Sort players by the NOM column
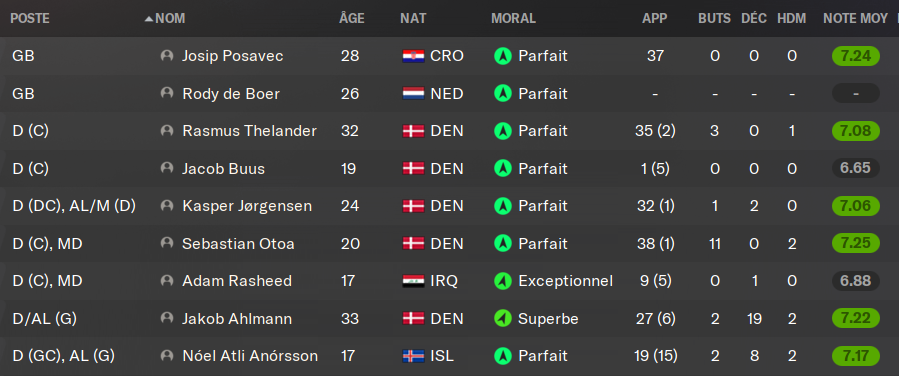 [170, 18]
